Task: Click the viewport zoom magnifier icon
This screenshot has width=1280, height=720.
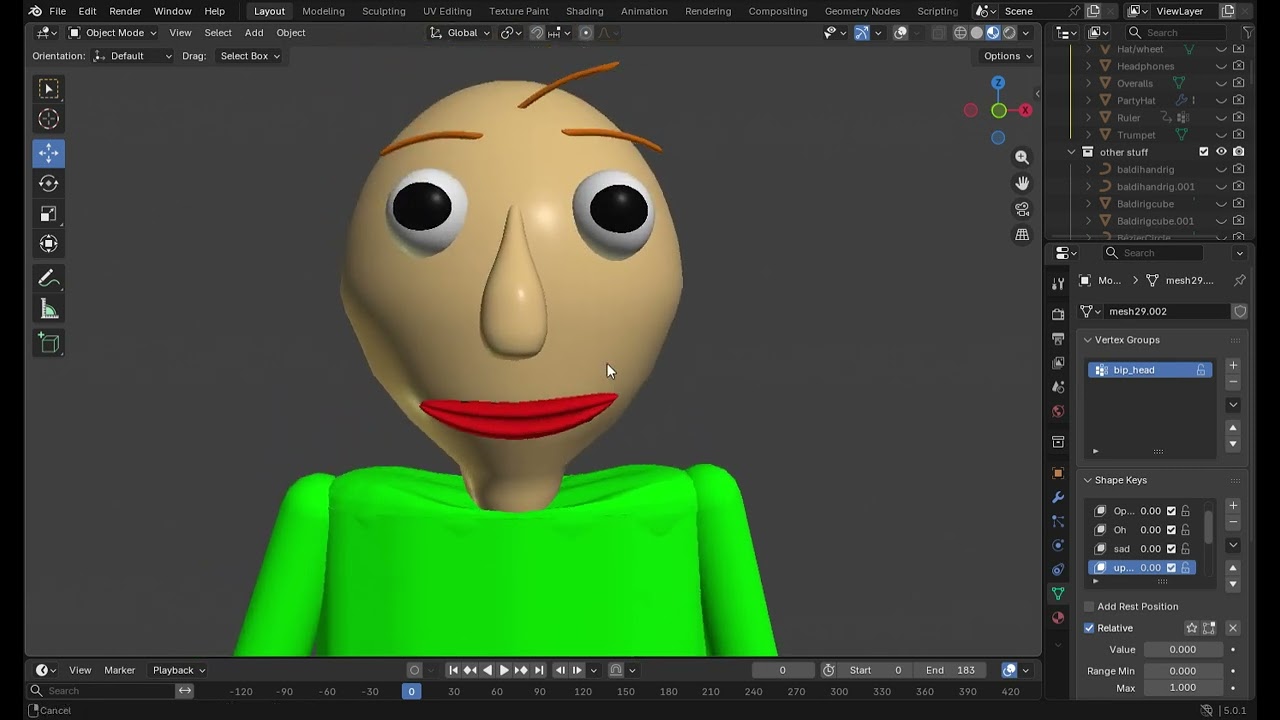Action: (x=1022, y=157)
